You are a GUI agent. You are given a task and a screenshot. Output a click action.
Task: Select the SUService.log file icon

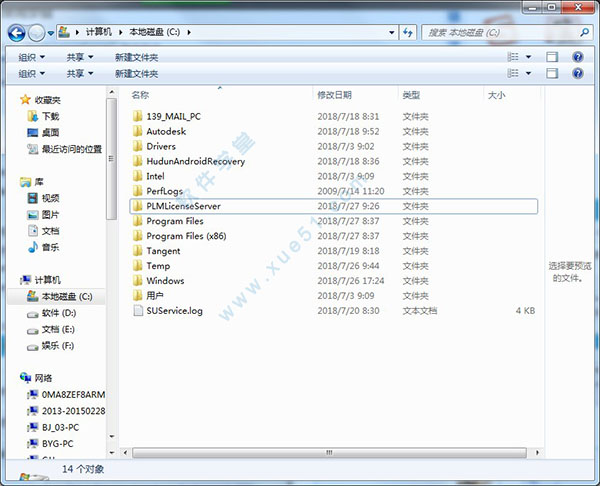point(138,311)
